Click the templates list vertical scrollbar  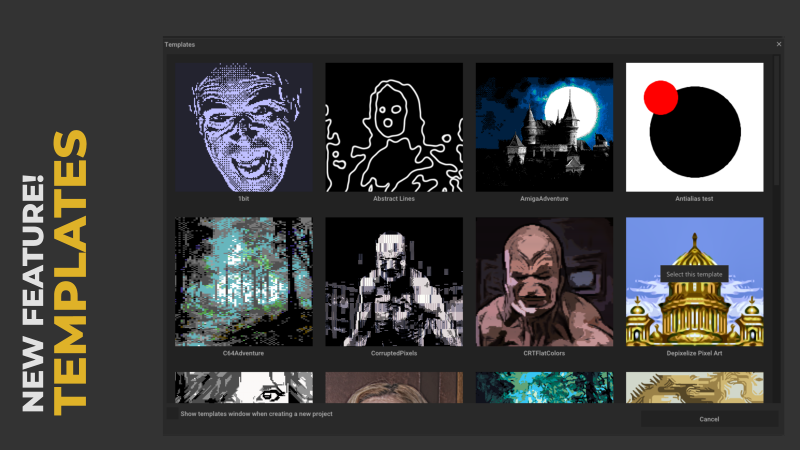777,121
